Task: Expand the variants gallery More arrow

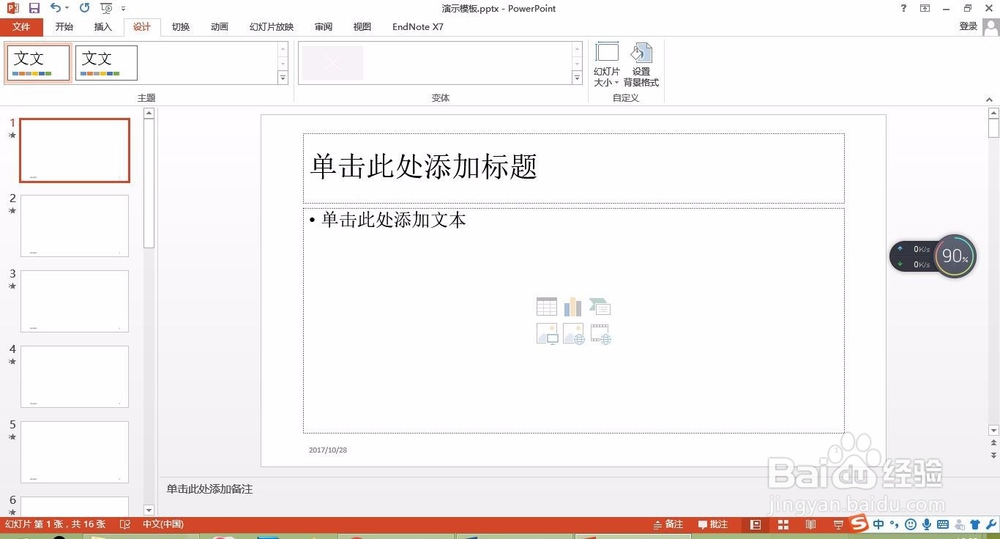Action: tap(577, 78)
